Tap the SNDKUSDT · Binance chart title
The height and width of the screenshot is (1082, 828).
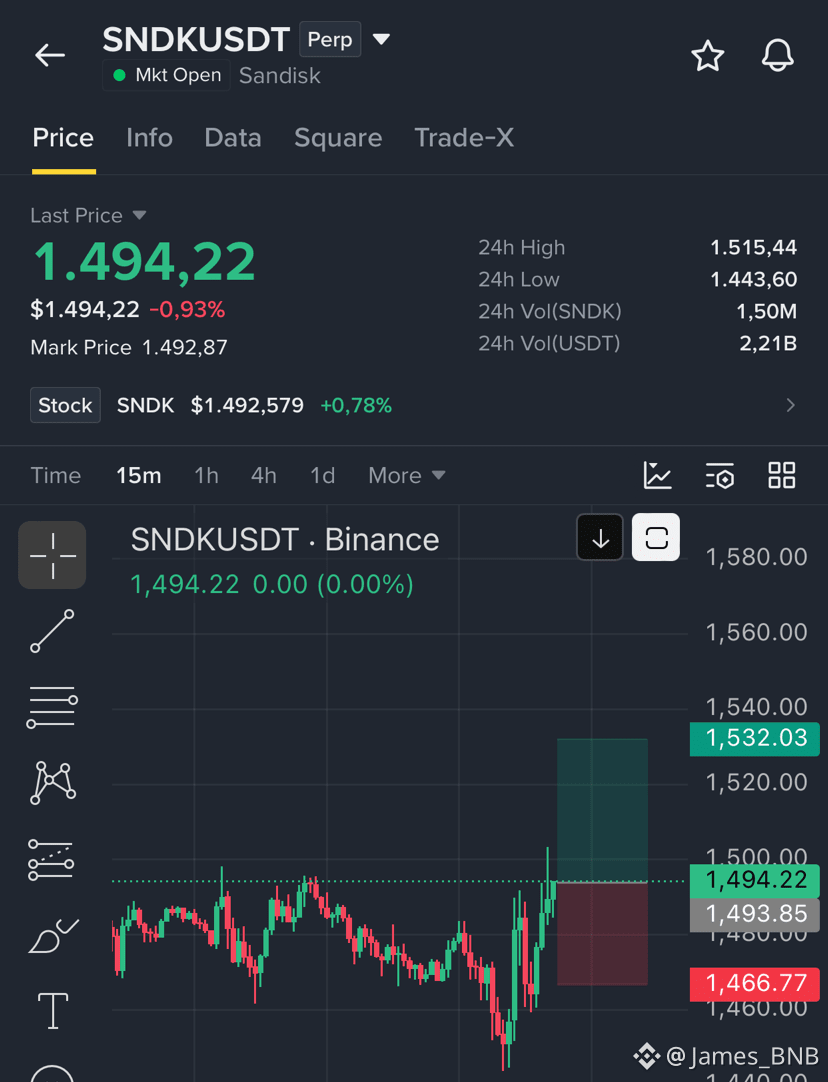(x=285, y=540)
